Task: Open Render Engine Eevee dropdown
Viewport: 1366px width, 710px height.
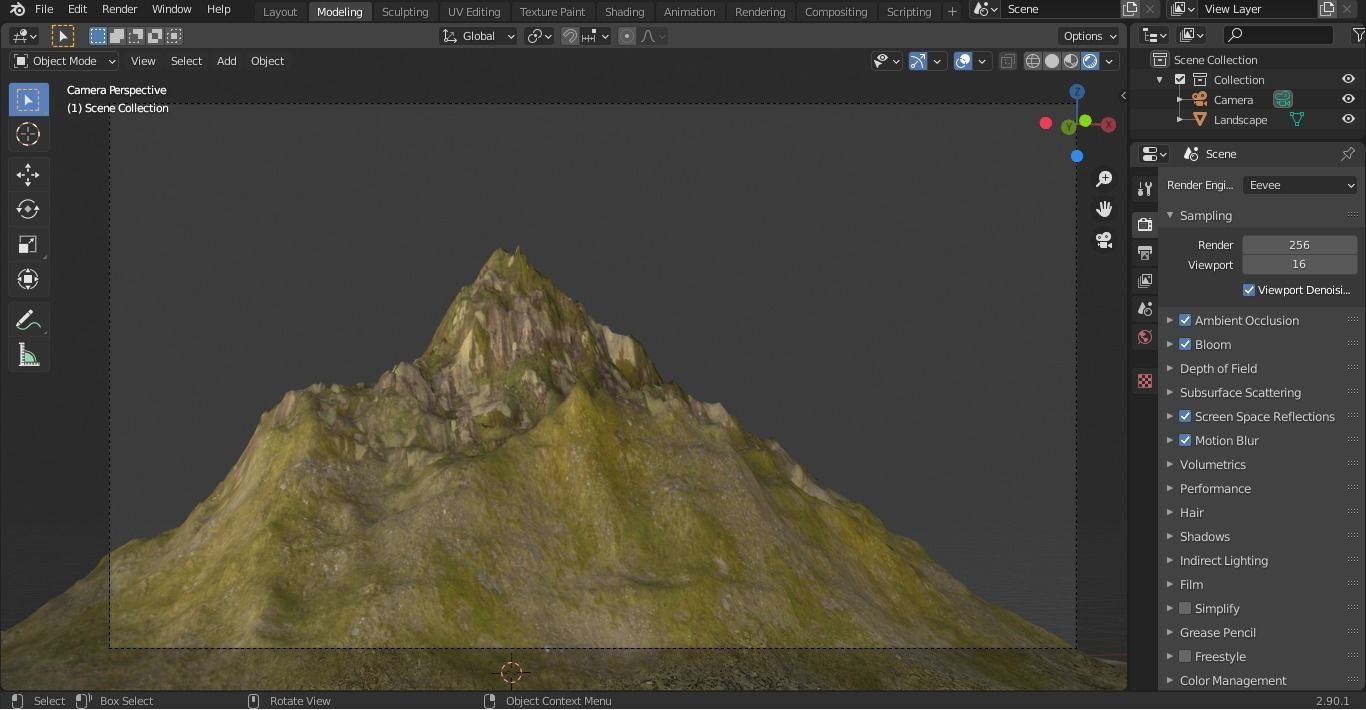Action: coord(1300,185)
